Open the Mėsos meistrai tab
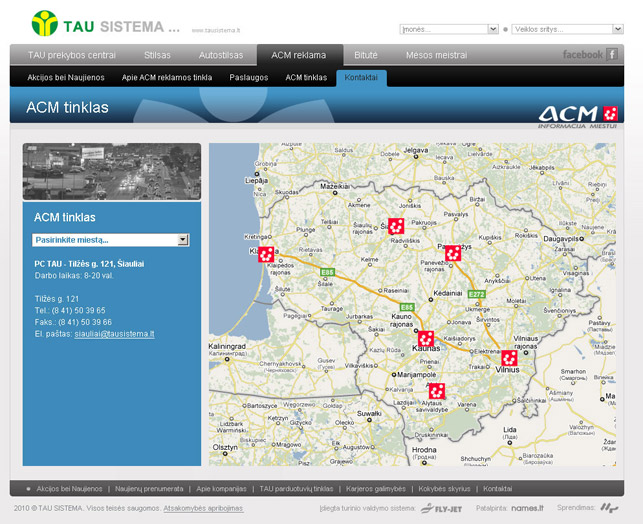 436,55
